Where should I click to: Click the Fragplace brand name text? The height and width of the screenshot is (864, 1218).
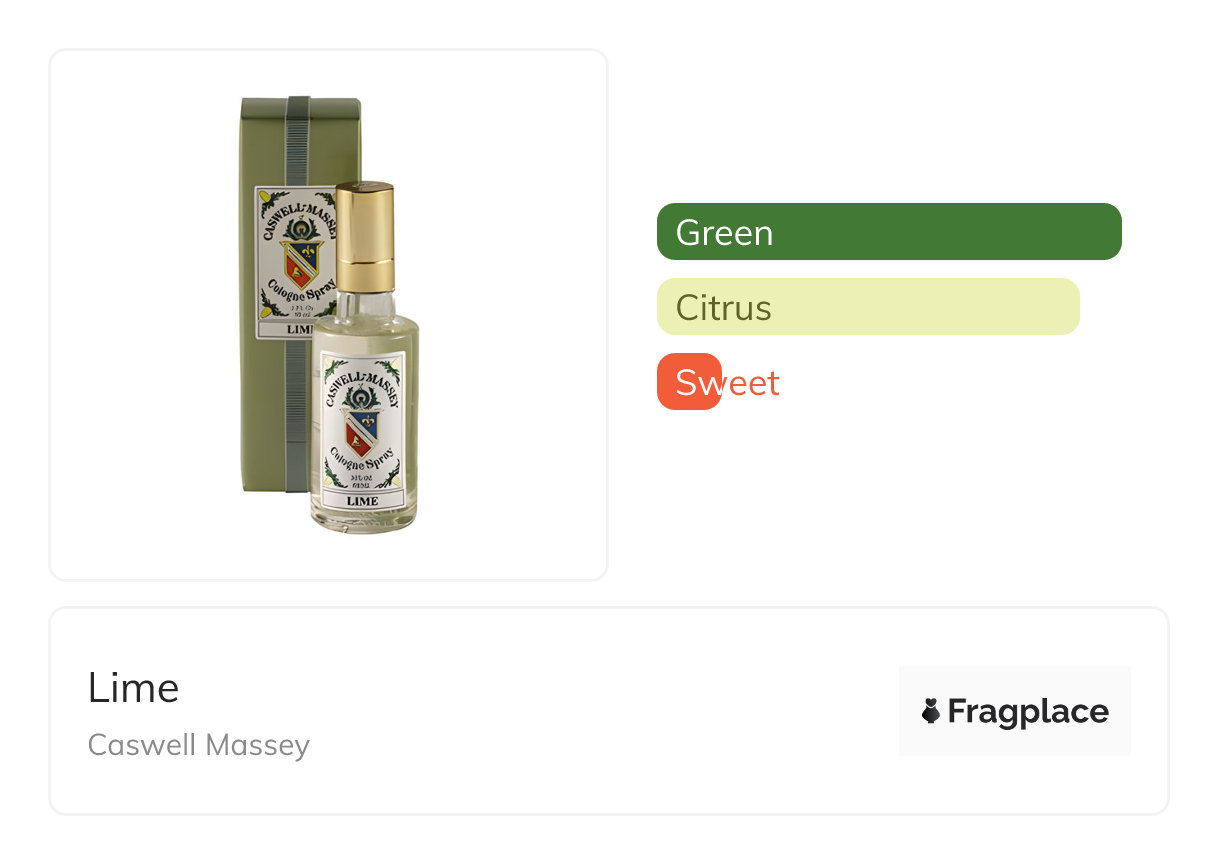[1027, 711]
